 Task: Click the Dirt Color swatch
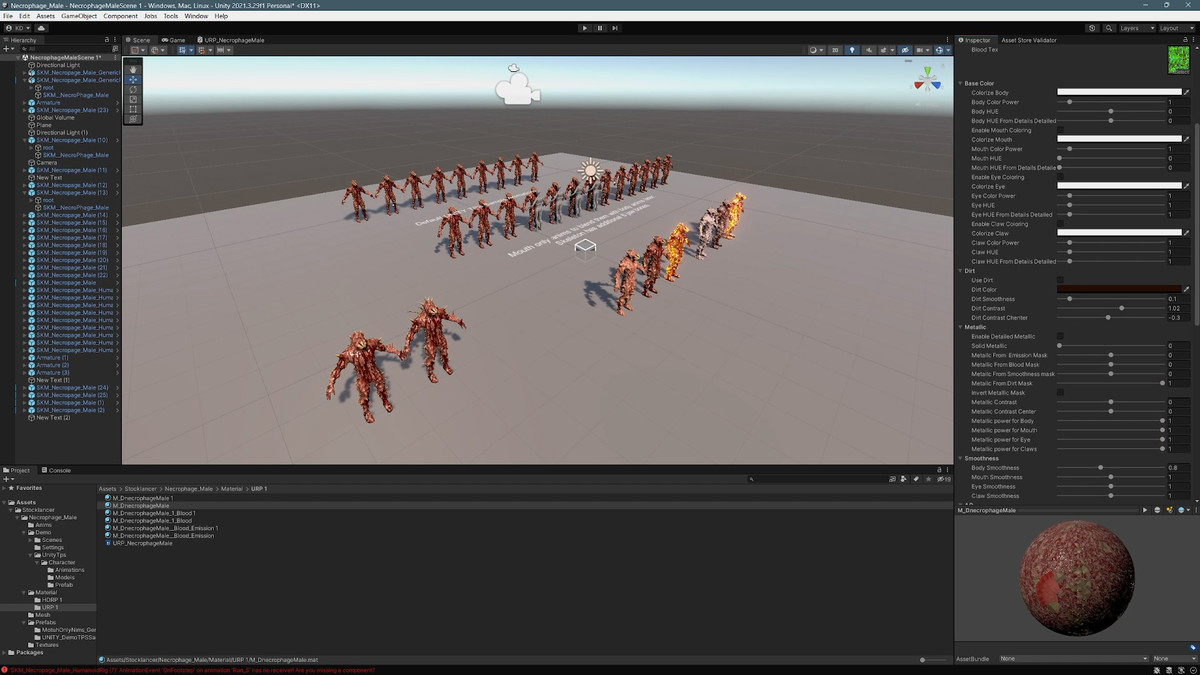pos(1116,290)
